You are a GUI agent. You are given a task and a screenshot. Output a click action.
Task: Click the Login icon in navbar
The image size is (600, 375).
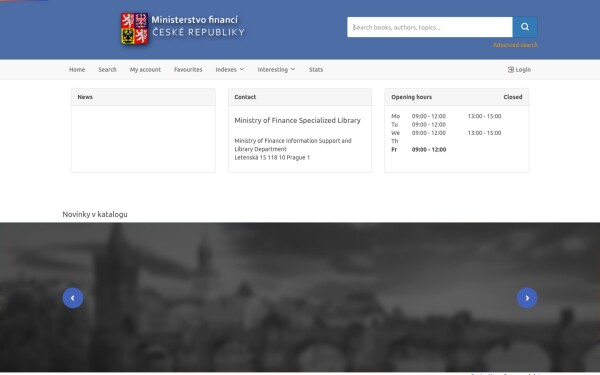coord(510,69)
